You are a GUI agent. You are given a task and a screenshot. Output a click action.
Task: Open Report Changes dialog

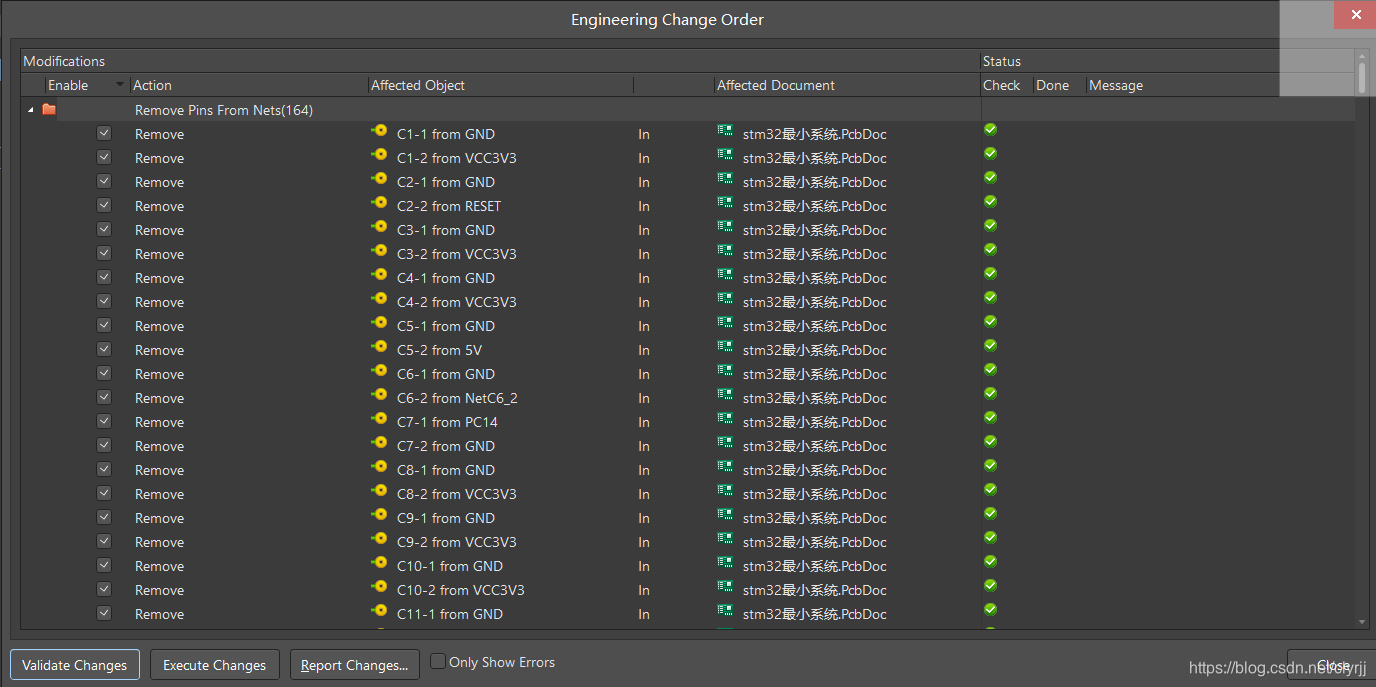coord(354,665)
